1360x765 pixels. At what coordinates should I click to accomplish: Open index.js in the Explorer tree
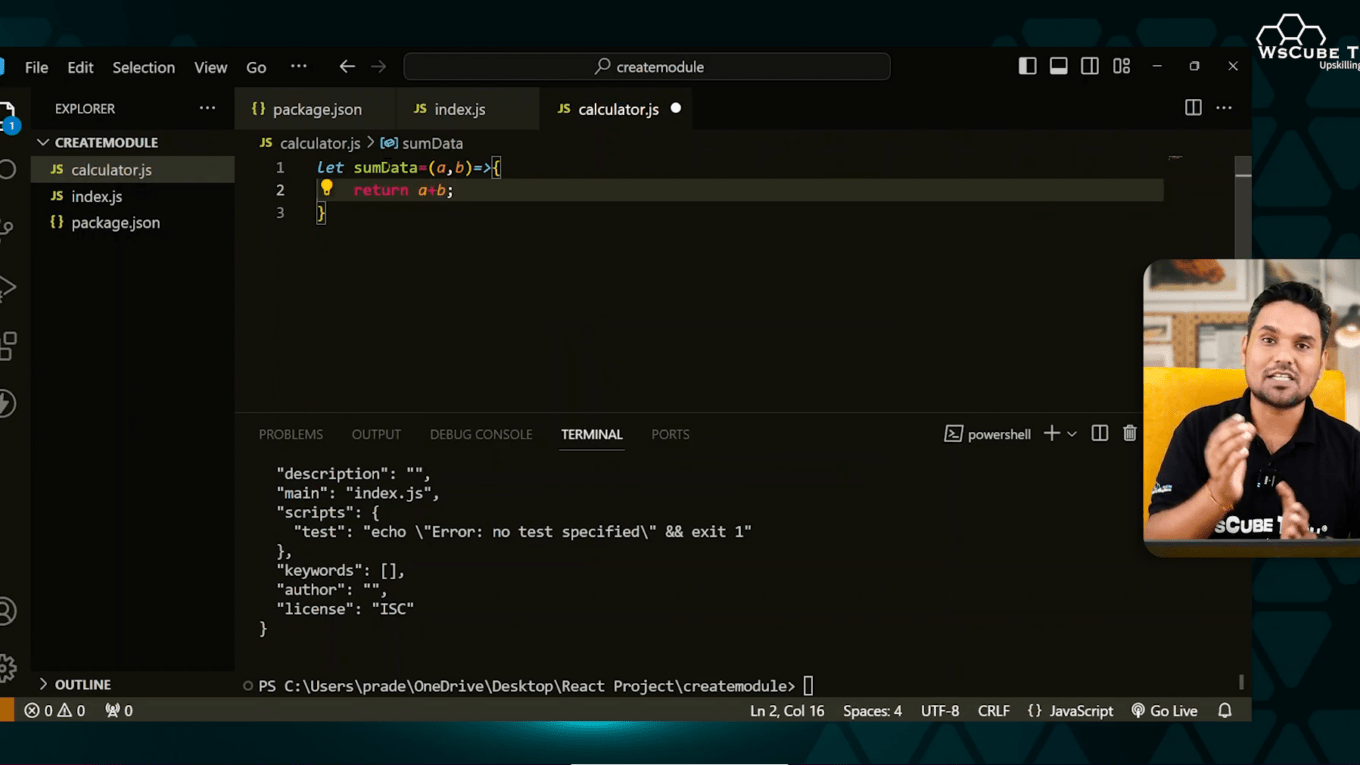133,196
